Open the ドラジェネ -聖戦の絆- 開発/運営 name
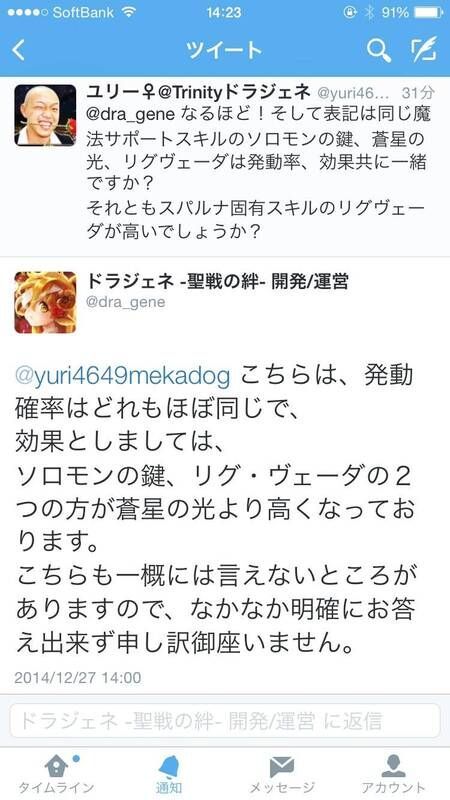The image size is (450, 800). (x=217, y=281)
